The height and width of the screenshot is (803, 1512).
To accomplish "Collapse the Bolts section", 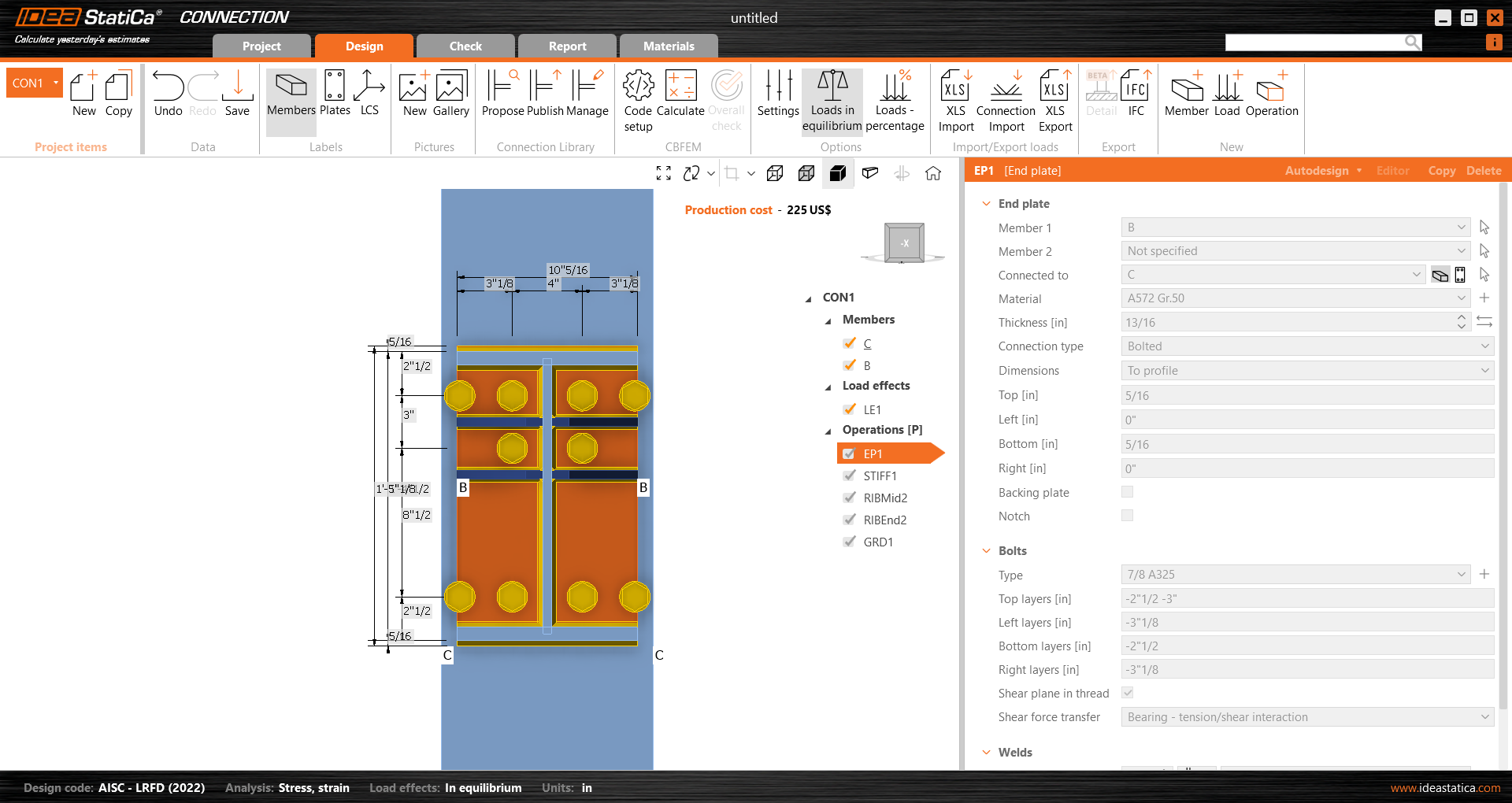I will click(987, 551).
